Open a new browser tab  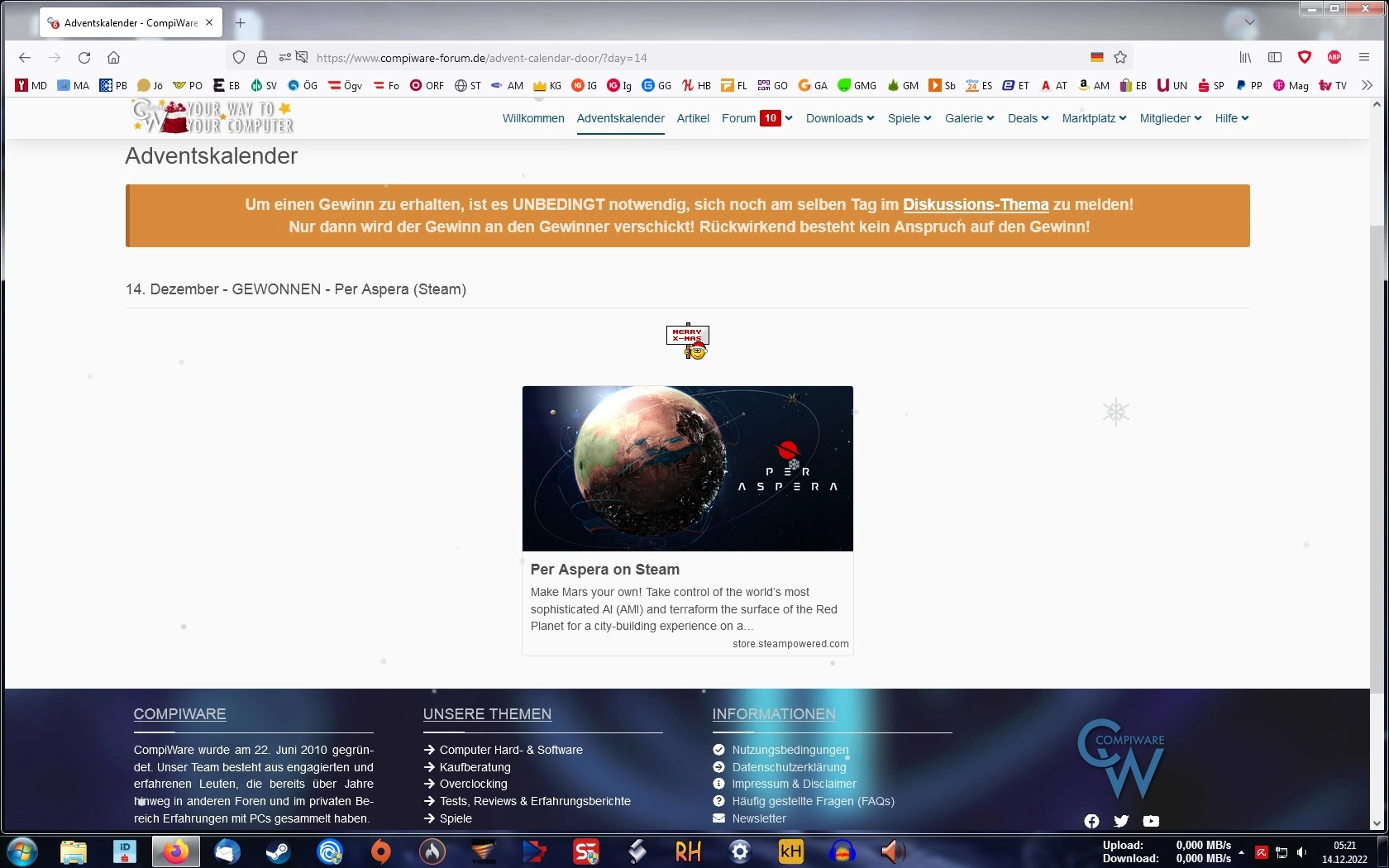(241, 23)
